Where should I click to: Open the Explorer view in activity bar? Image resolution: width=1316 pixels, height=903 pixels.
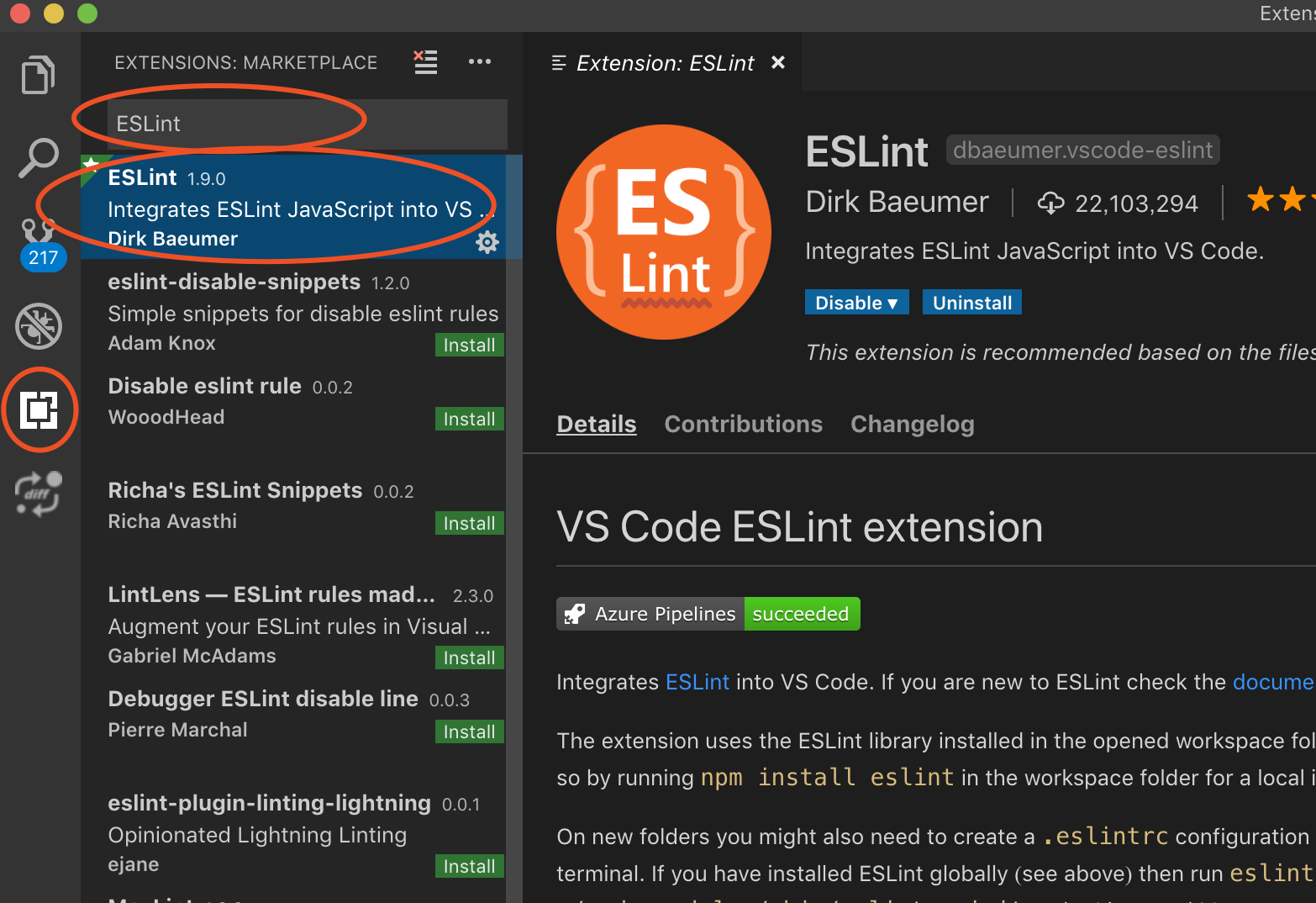click(x=39, y=75)
